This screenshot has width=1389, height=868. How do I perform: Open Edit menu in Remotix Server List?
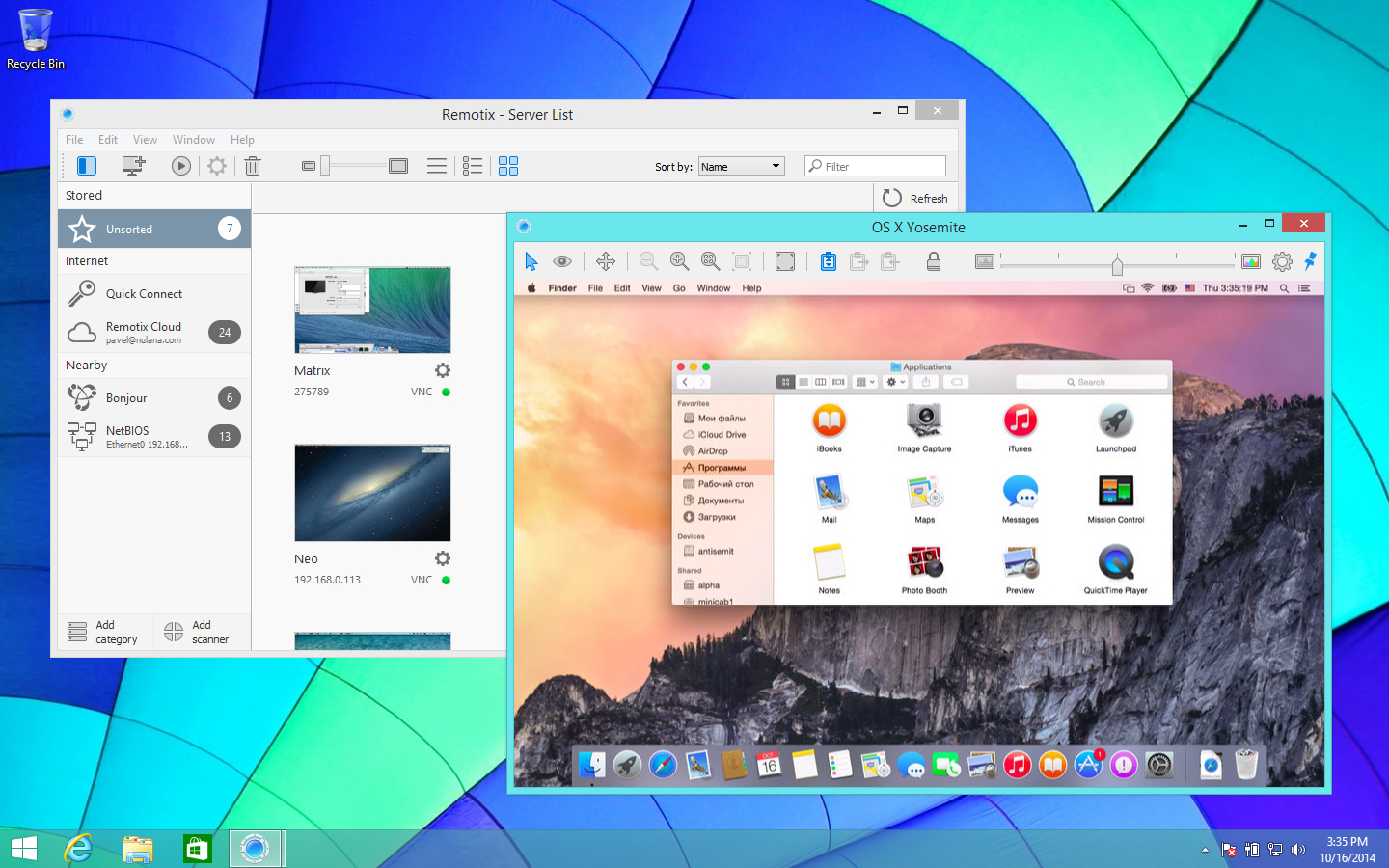[x=108, y=140]
